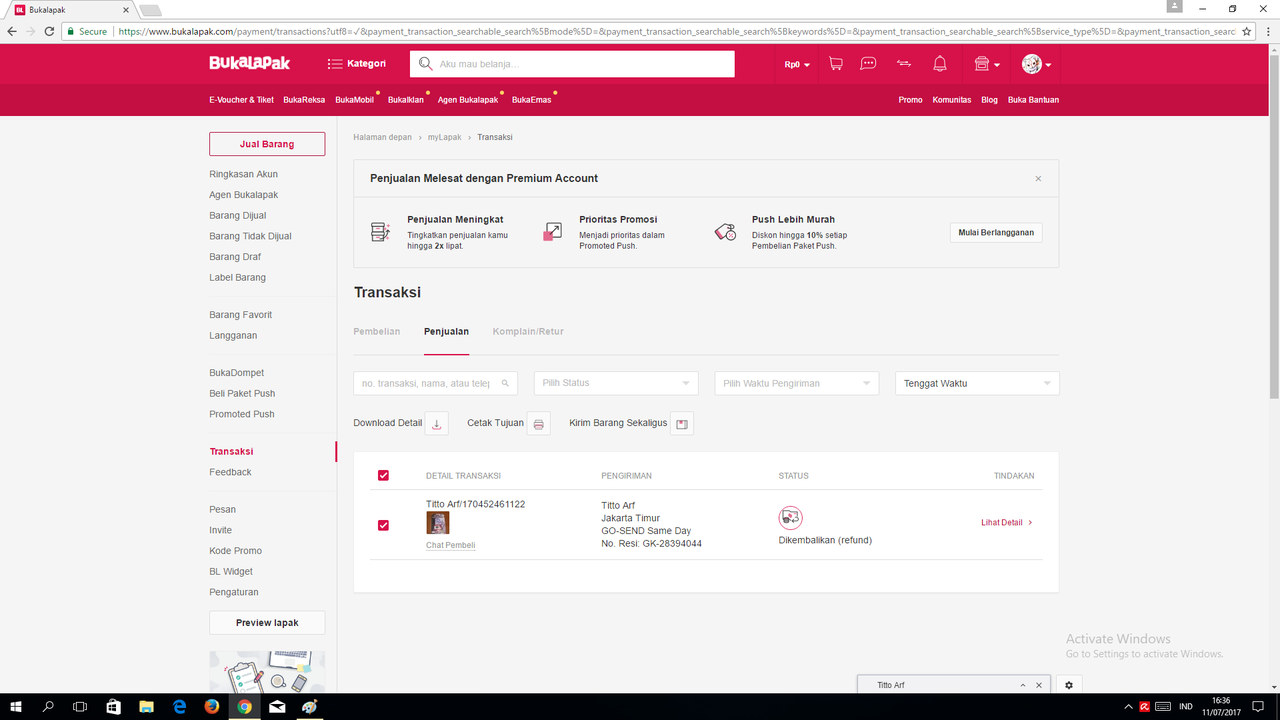Image resolution: width=1280 pixels, height=720 pixels.
Task: Bookmark page with star icon
Action: (1246, 31)
